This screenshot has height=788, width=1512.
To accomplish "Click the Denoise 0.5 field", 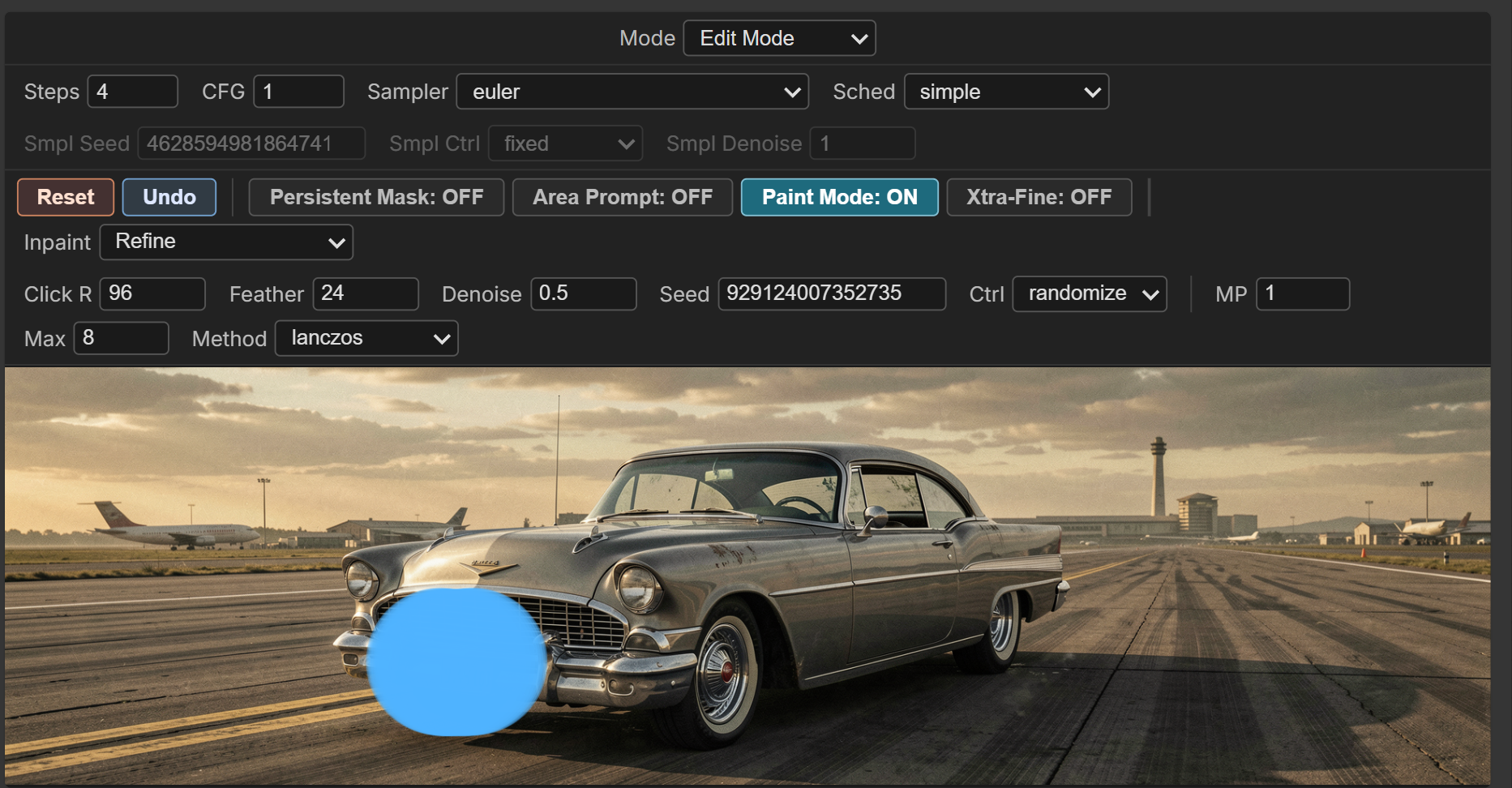I will pyautogui.click(x=584, y=293).
